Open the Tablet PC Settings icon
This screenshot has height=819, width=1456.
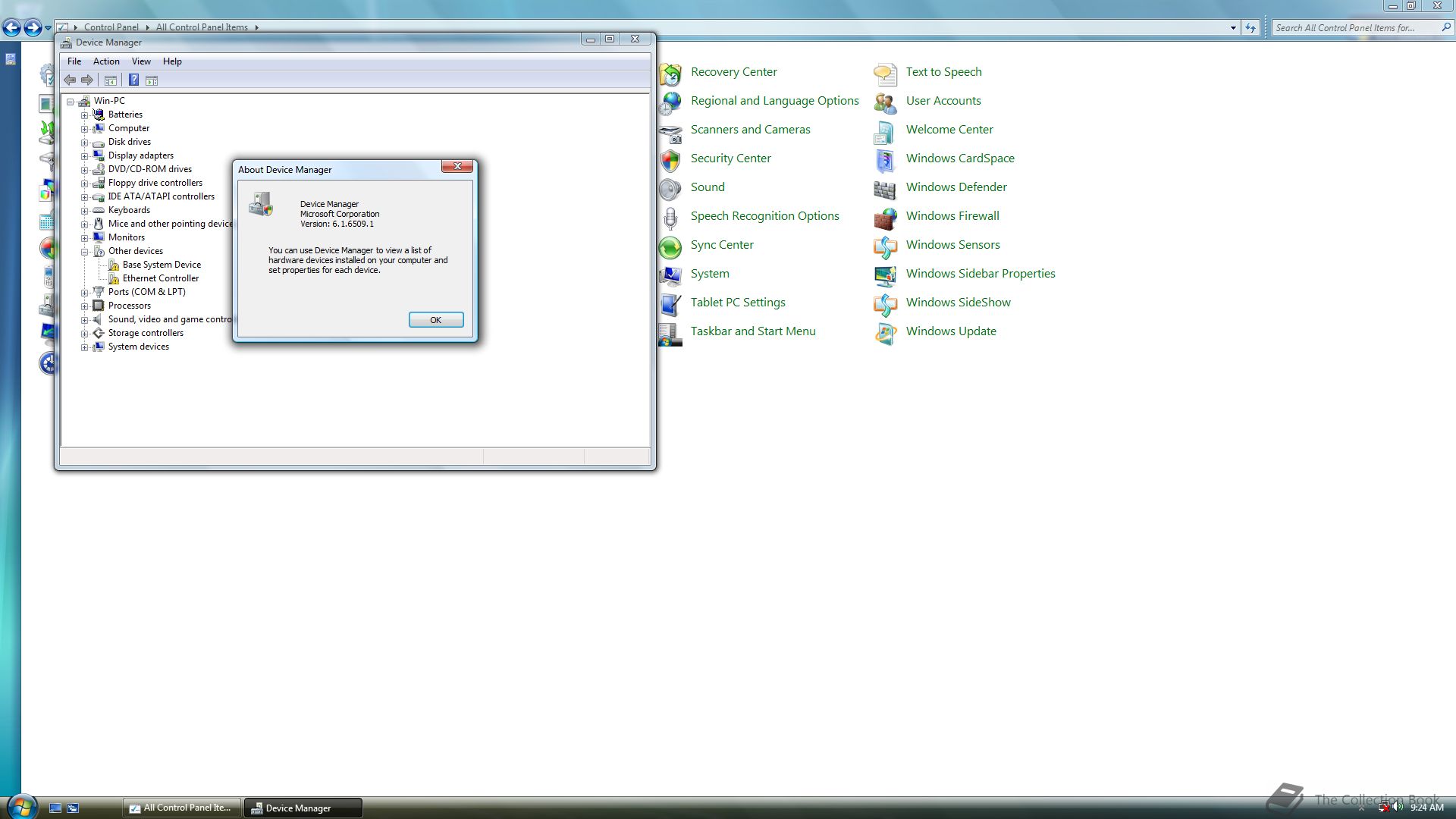pos(670,304)
